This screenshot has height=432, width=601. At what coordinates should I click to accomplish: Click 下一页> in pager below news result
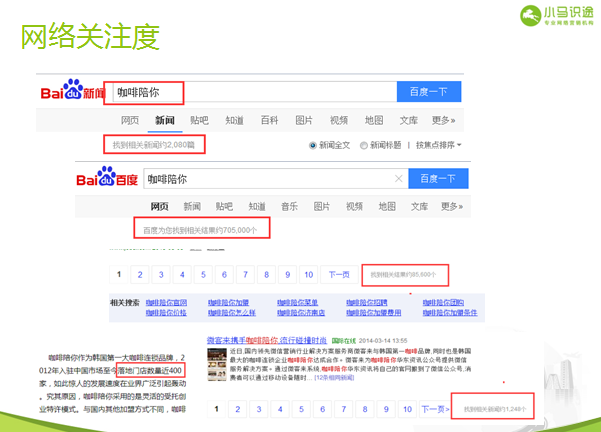[x=435, y=409]
